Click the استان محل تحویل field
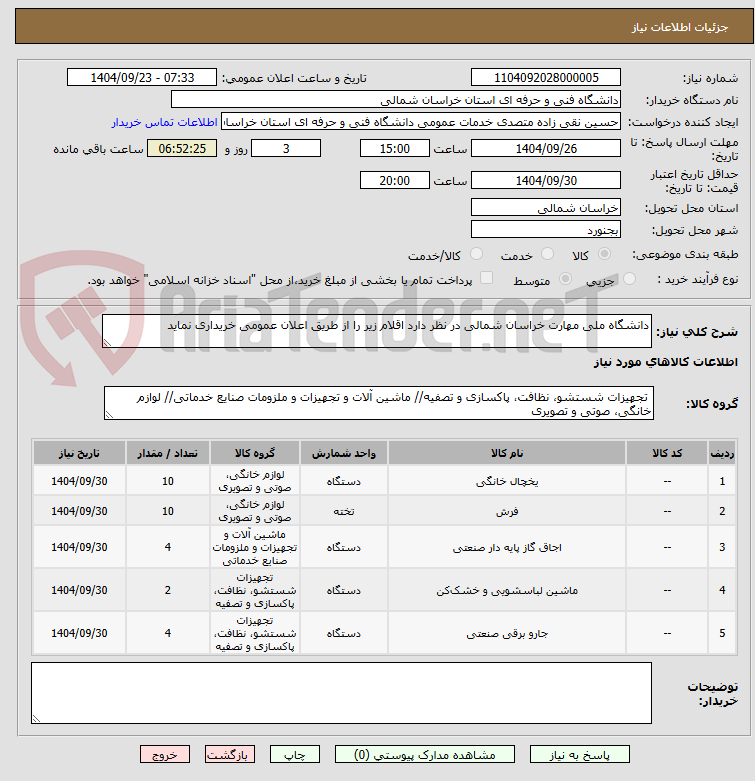The width and height of the screenshot is (755, 781). 545,208
